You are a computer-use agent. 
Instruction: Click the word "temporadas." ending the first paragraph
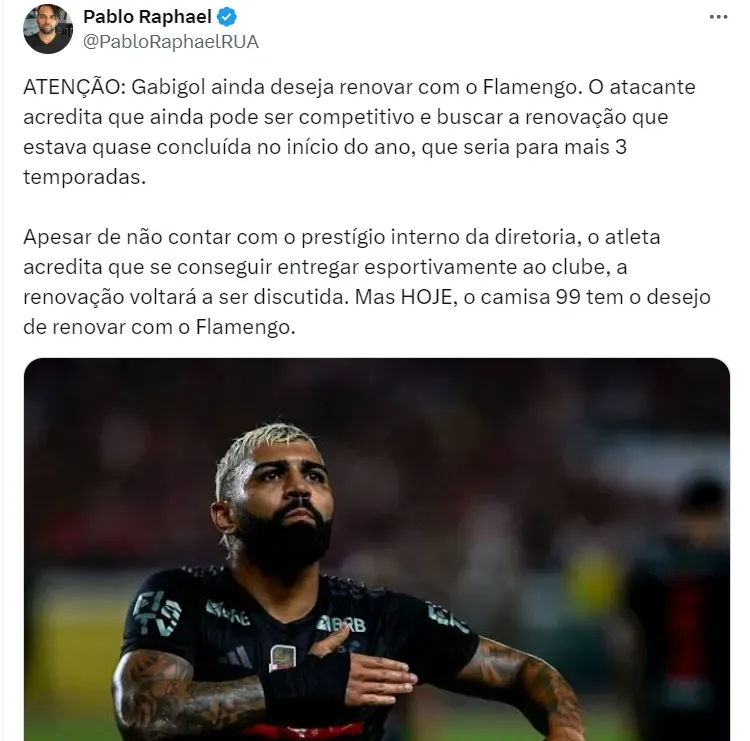pyautogui.click(x=85, y=177)
